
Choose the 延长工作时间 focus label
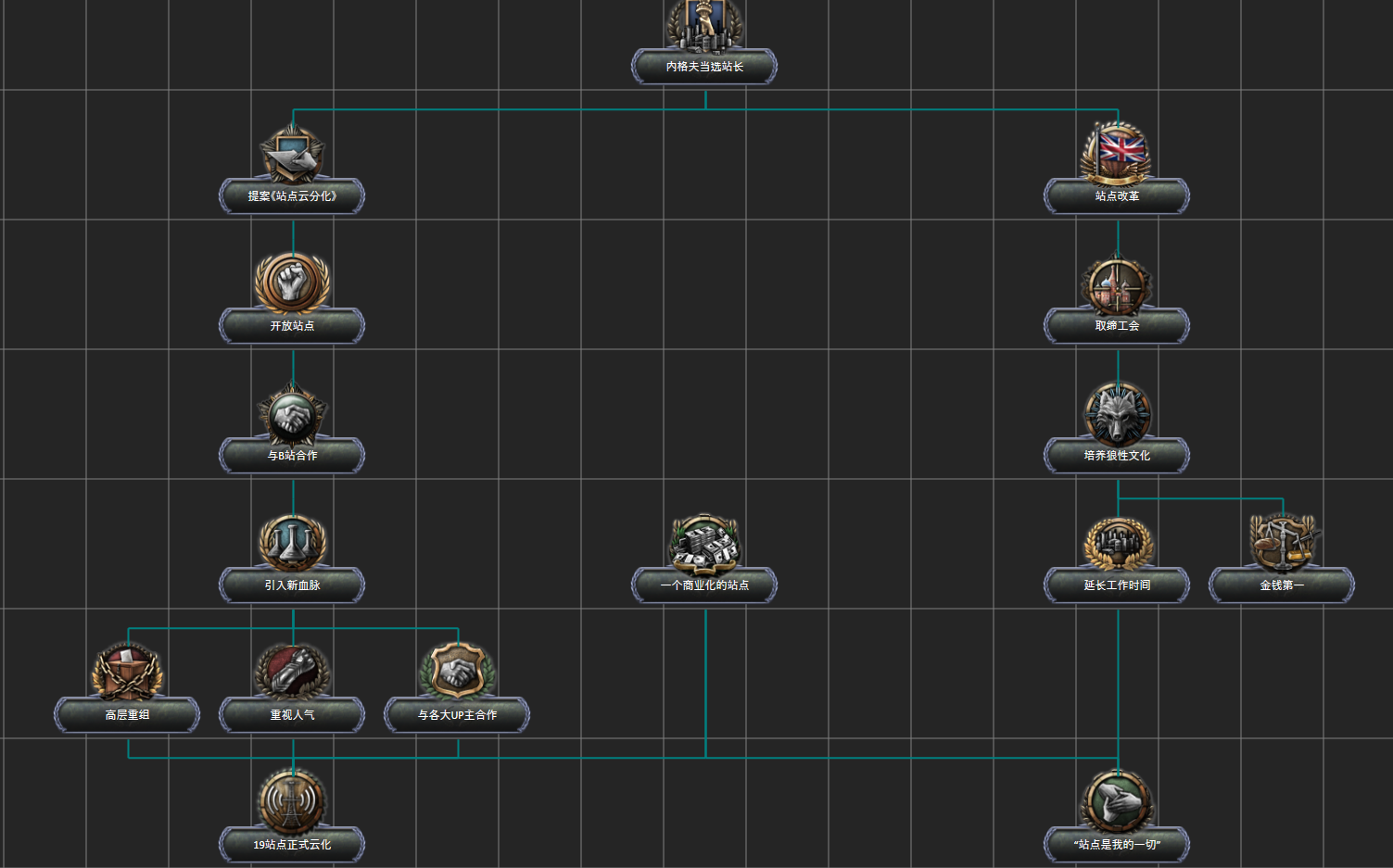[x=1117, y=585]
